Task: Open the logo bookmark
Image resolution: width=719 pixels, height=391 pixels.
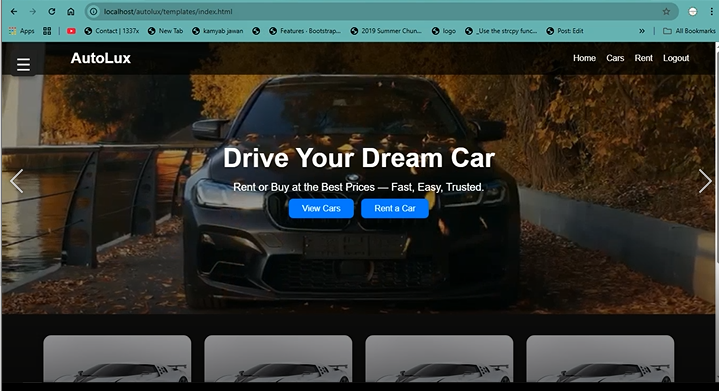Action: pyautogui.click(x=444, y=31)
